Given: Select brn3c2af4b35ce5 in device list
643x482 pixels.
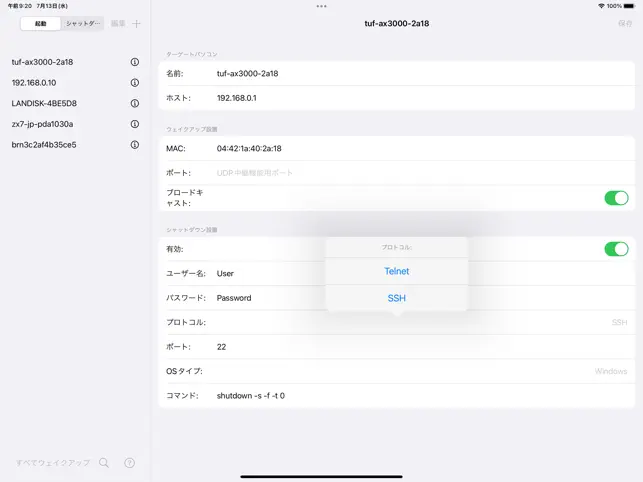Looking at the screenshot, I should 44,144.
